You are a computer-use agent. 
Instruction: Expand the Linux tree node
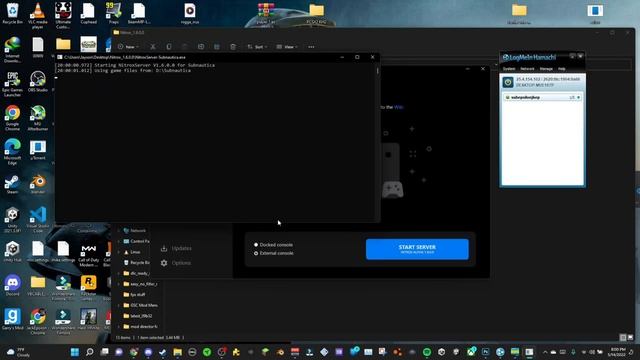(x=119, y=252)
